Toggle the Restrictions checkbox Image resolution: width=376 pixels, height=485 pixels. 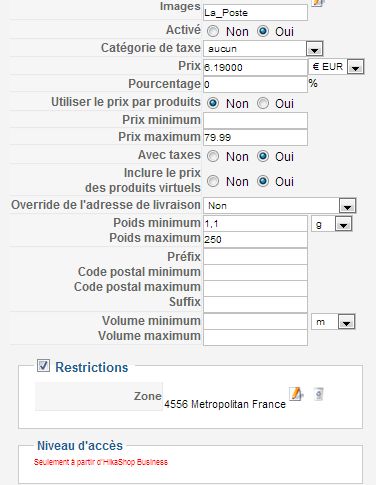tap(43, 366)
